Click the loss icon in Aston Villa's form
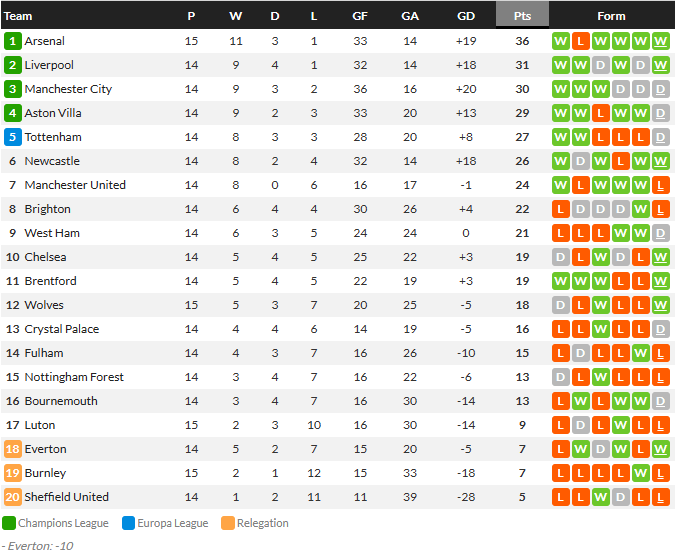The image size is (681, 556). tap(600, 113)
